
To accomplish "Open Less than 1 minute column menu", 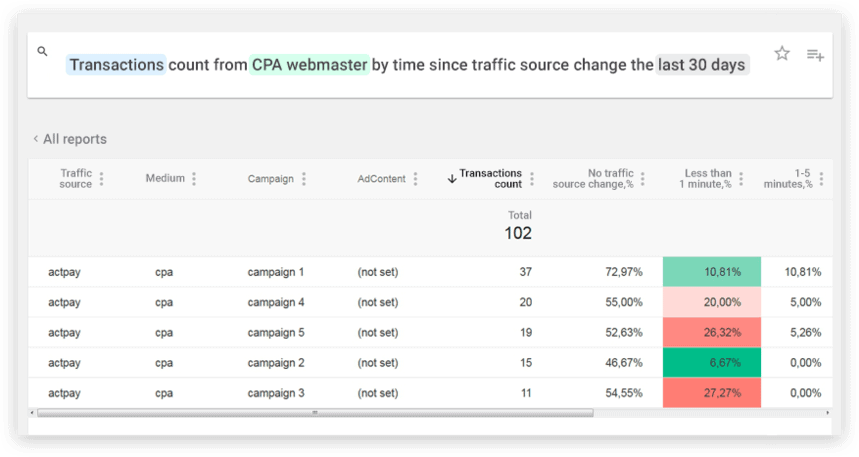I will tap(741, 179).
